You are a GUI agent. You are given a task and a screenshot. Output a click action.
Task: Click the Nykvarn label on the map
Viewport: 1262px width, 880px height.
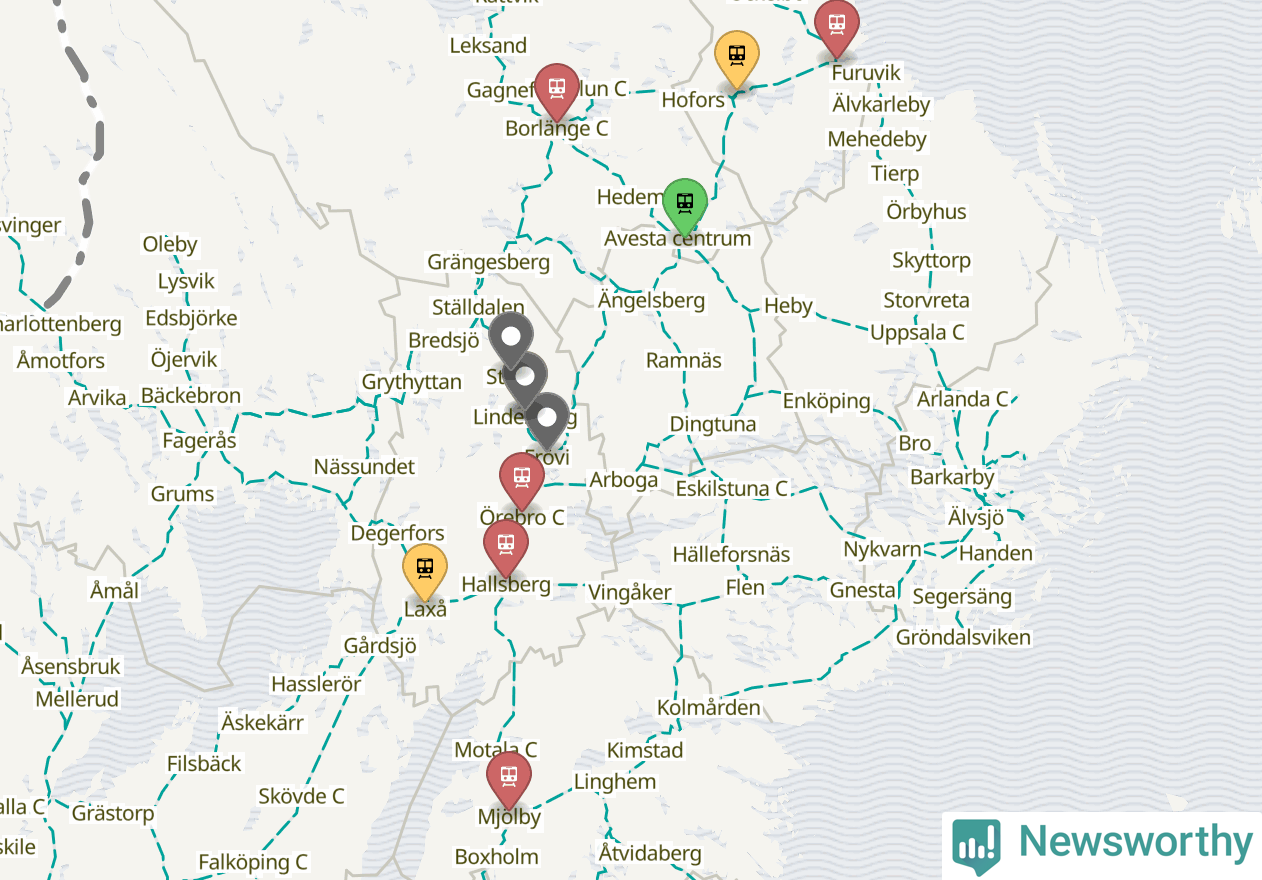point(882,550)
